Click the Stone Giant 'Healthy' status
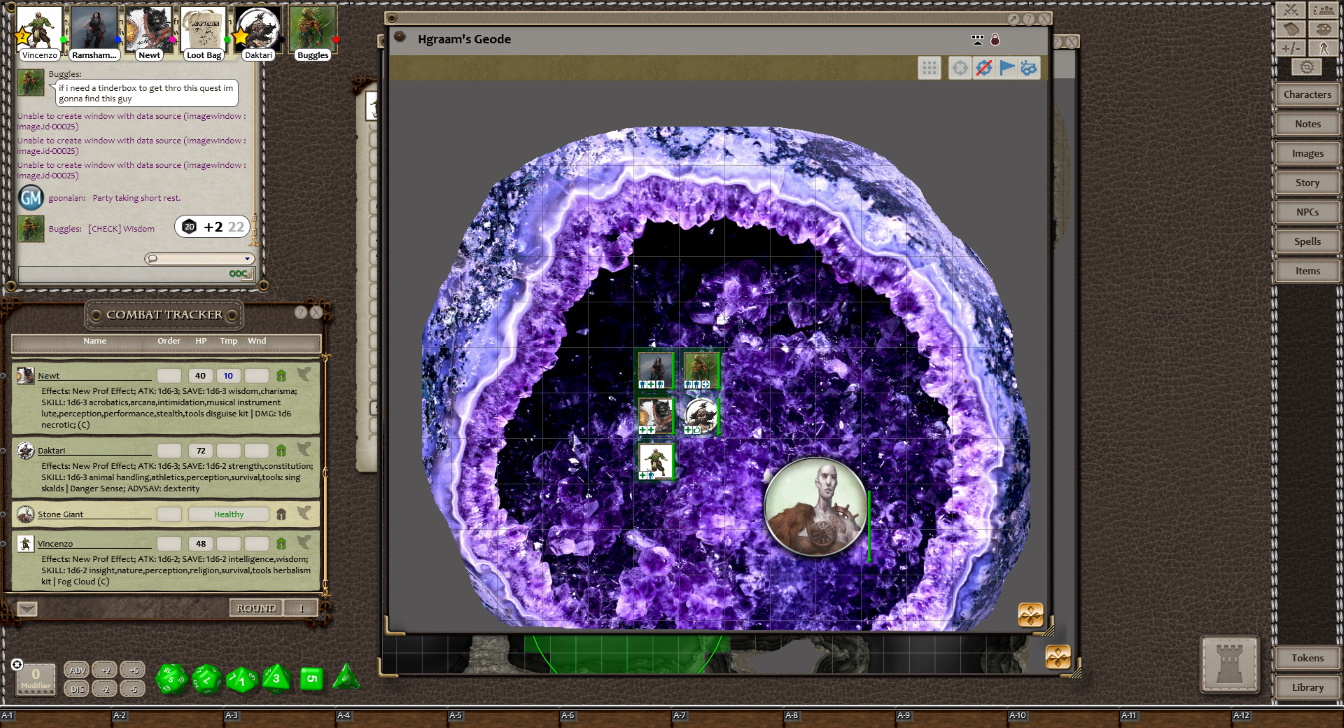 tap(229, 514)
